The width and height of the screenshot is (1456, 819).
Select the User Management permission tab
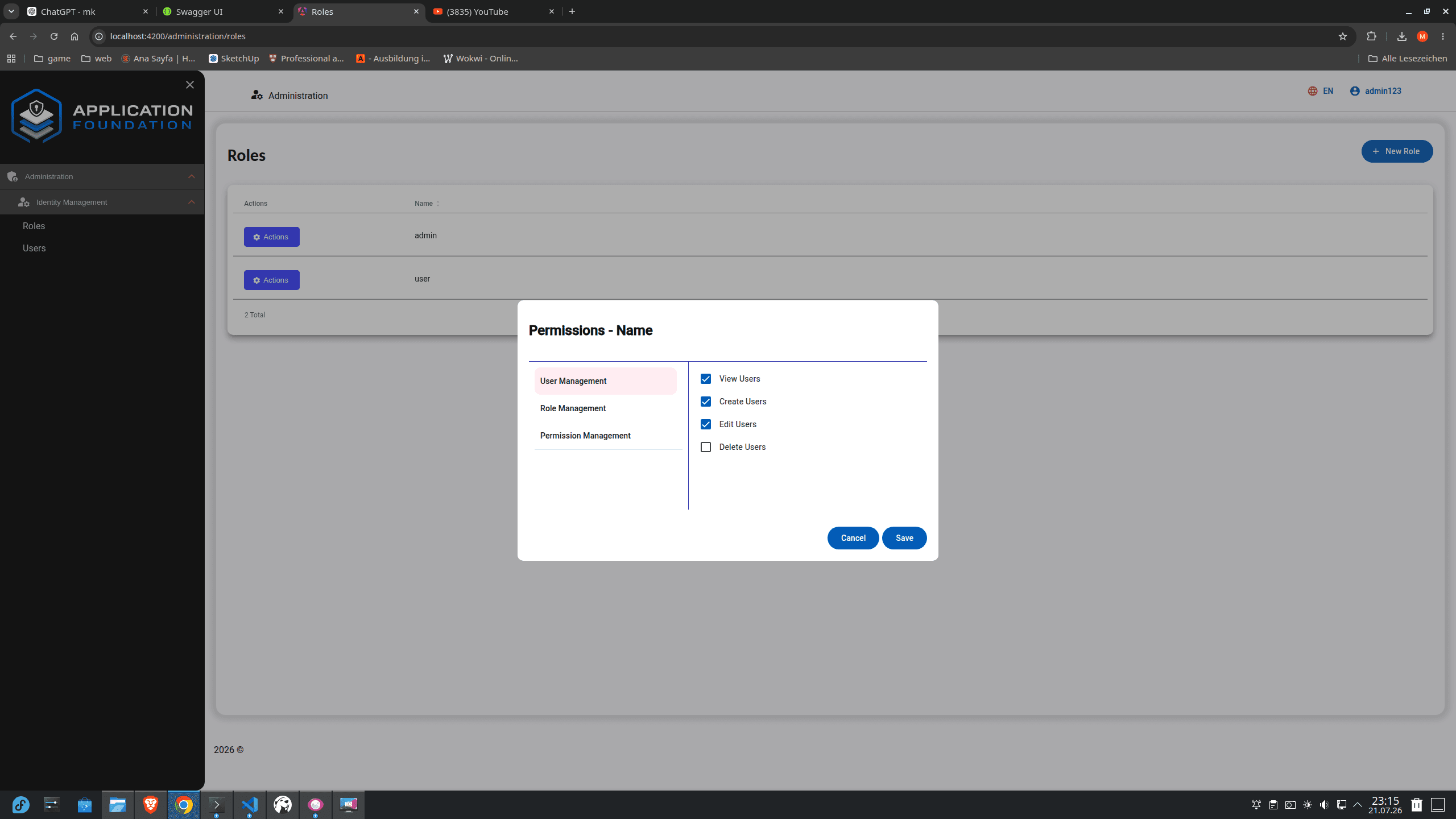pyautogui.click(x=605, y=381)
